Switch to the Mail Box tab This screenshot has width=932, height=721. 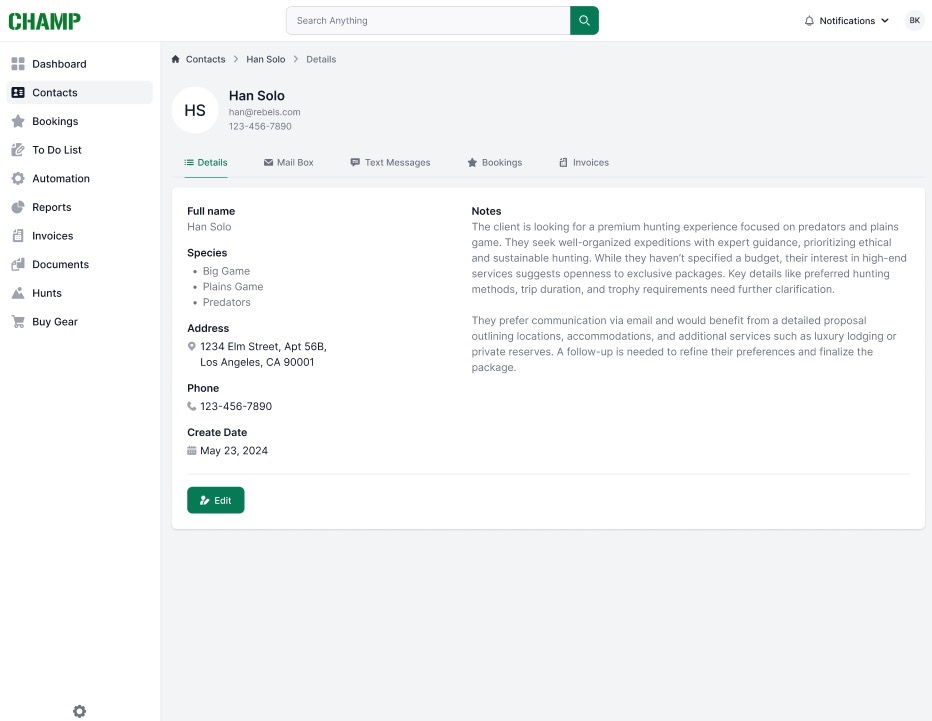pyautogui.click(x=288, y=162)
